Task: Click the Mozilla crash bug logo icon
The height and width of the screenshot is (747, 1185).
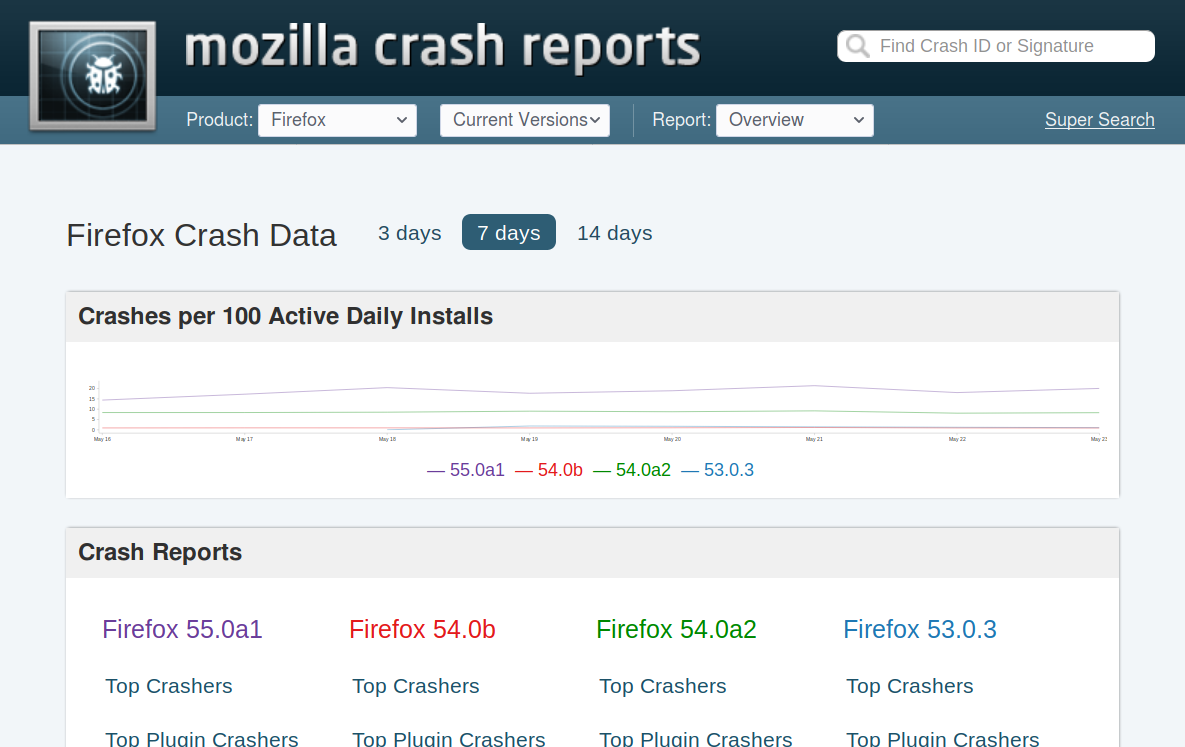Action: pyautogui.click(x=92, y=74)
